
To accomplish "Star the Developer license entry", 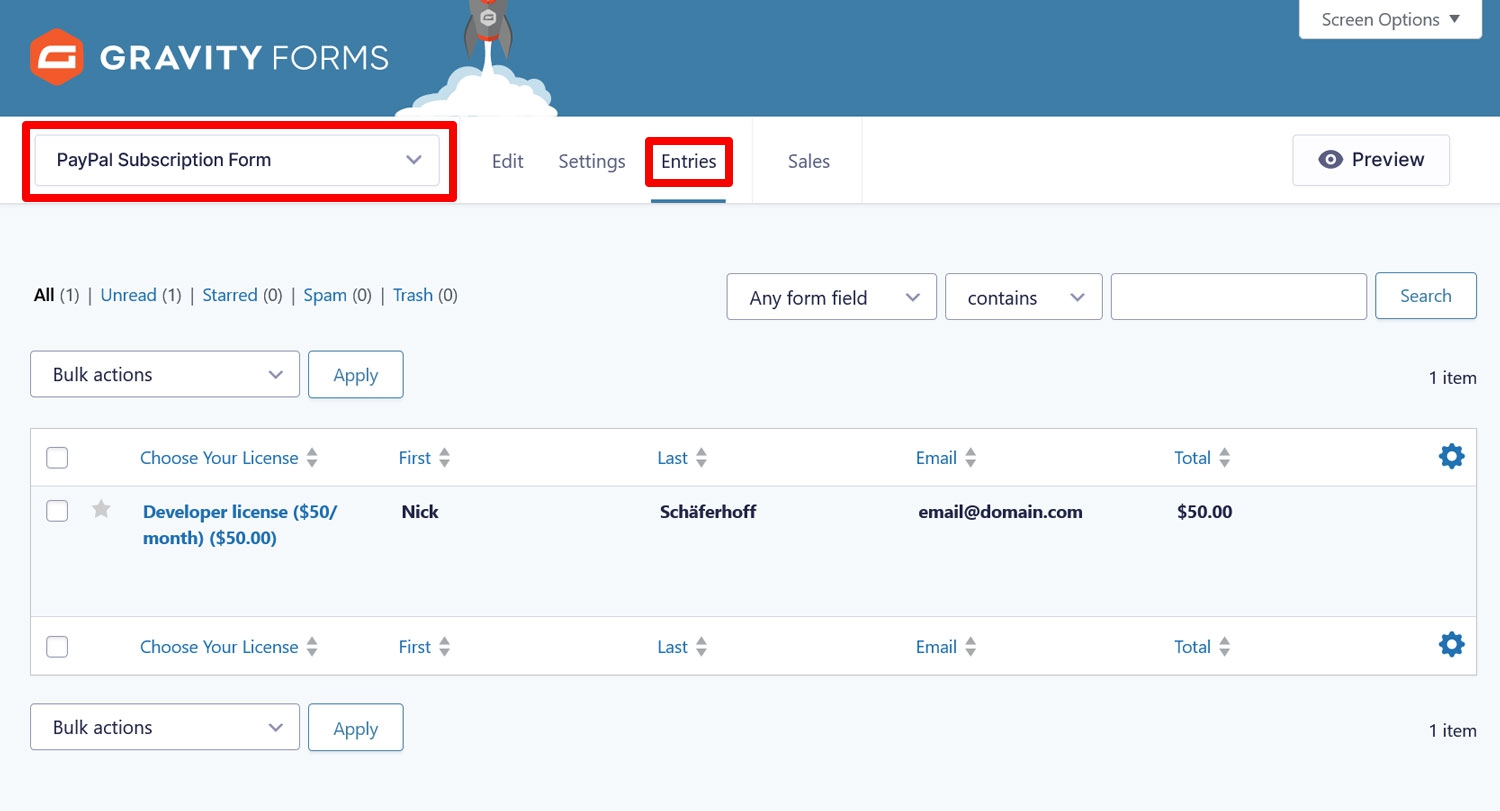I will click(x=101, y=510).
